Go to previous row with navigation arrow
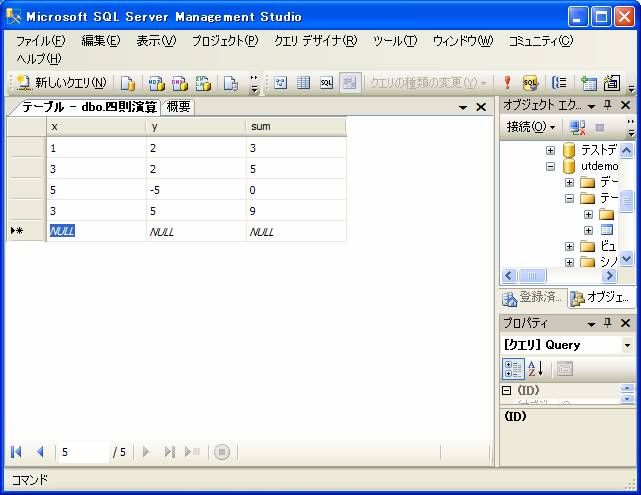Viewport: 641px width, 495px height. [x=40, y=452]
